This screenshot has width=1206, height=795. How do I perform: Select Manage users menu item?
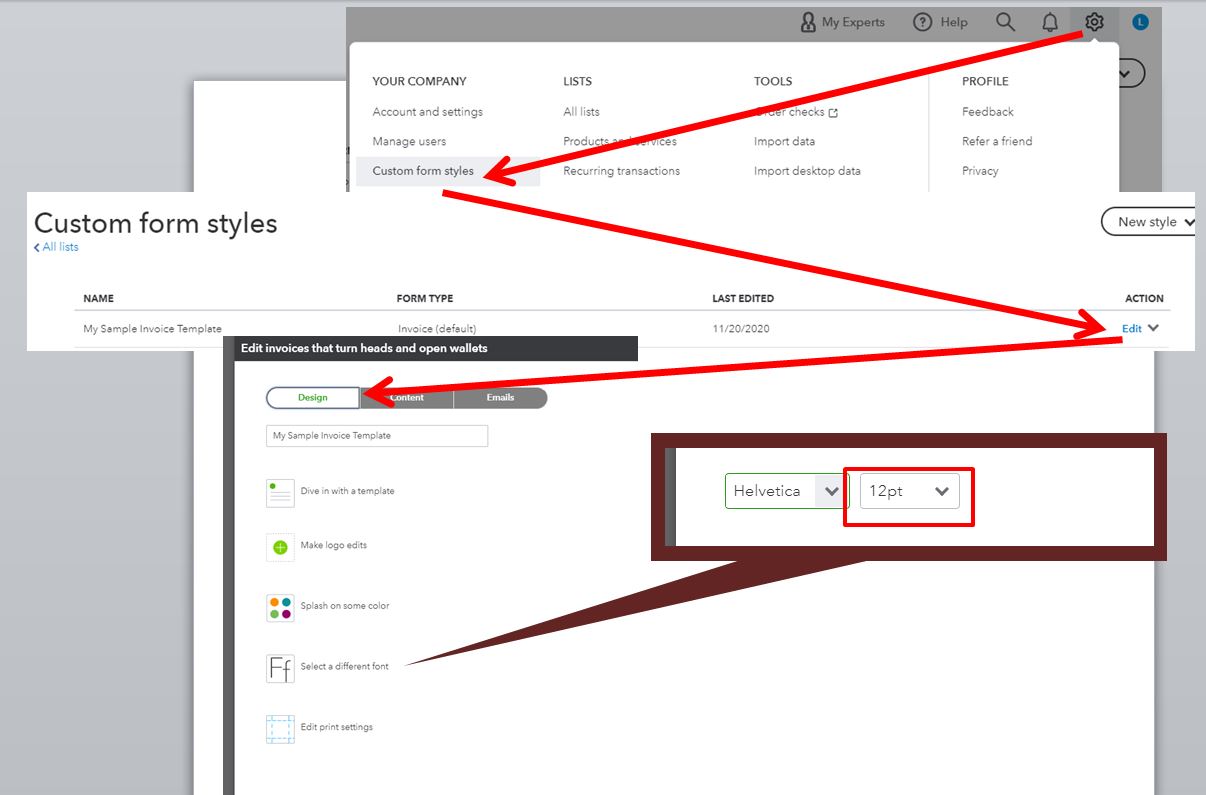tap(409, 141)
